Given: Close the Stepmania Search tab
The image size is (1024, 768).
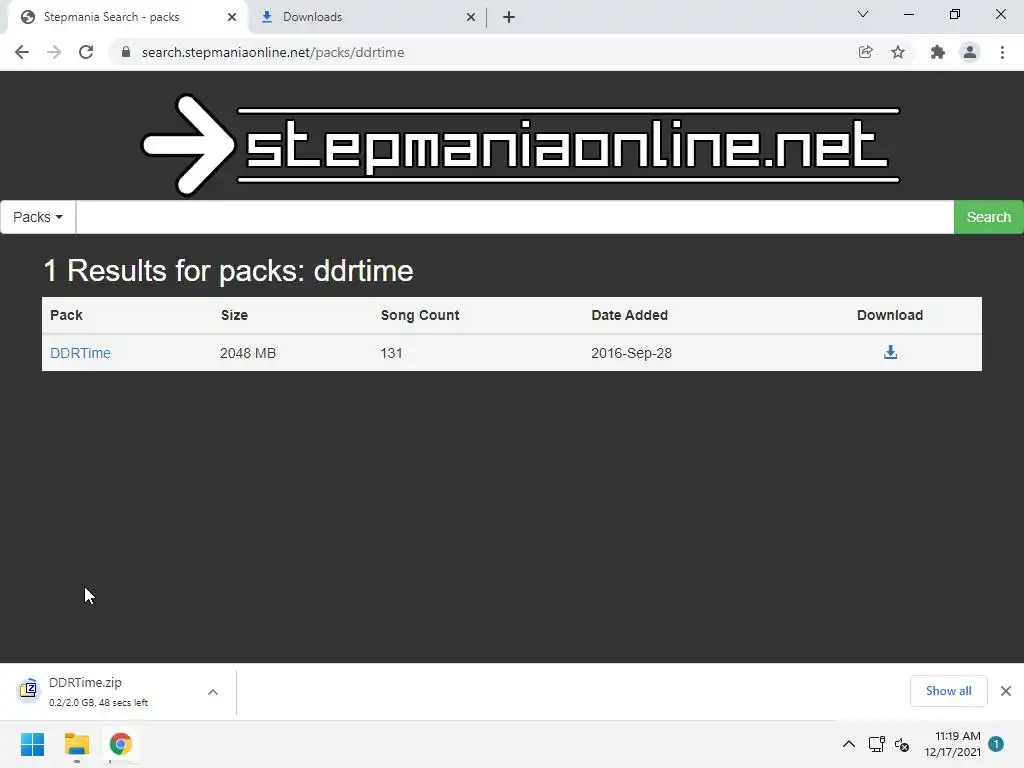Looking at the screenshot, I should click(232, 17).
